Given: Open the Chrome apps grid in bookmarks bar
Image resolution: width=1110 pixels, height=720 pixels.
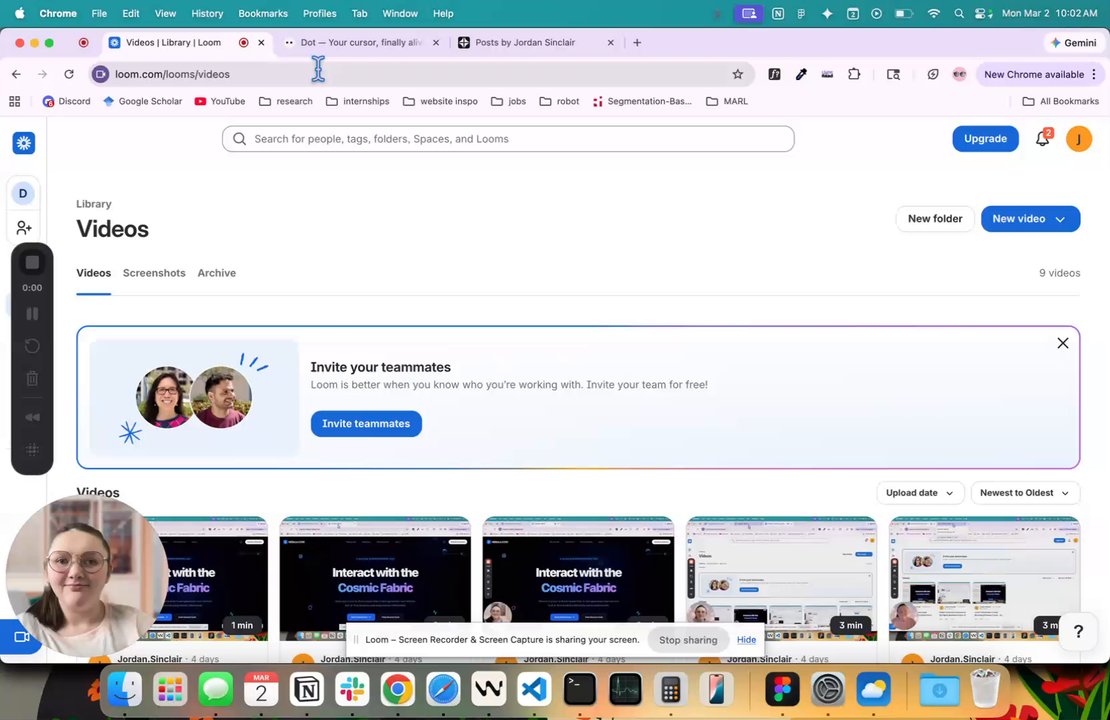Looking at the screenshot, I should click(15, 101).
